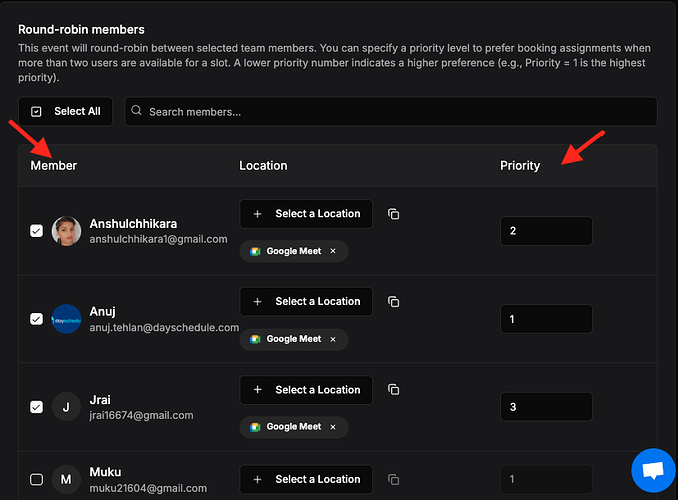Remove Google Meet from Jrai

pyautogui.click(x=333, y=427)
